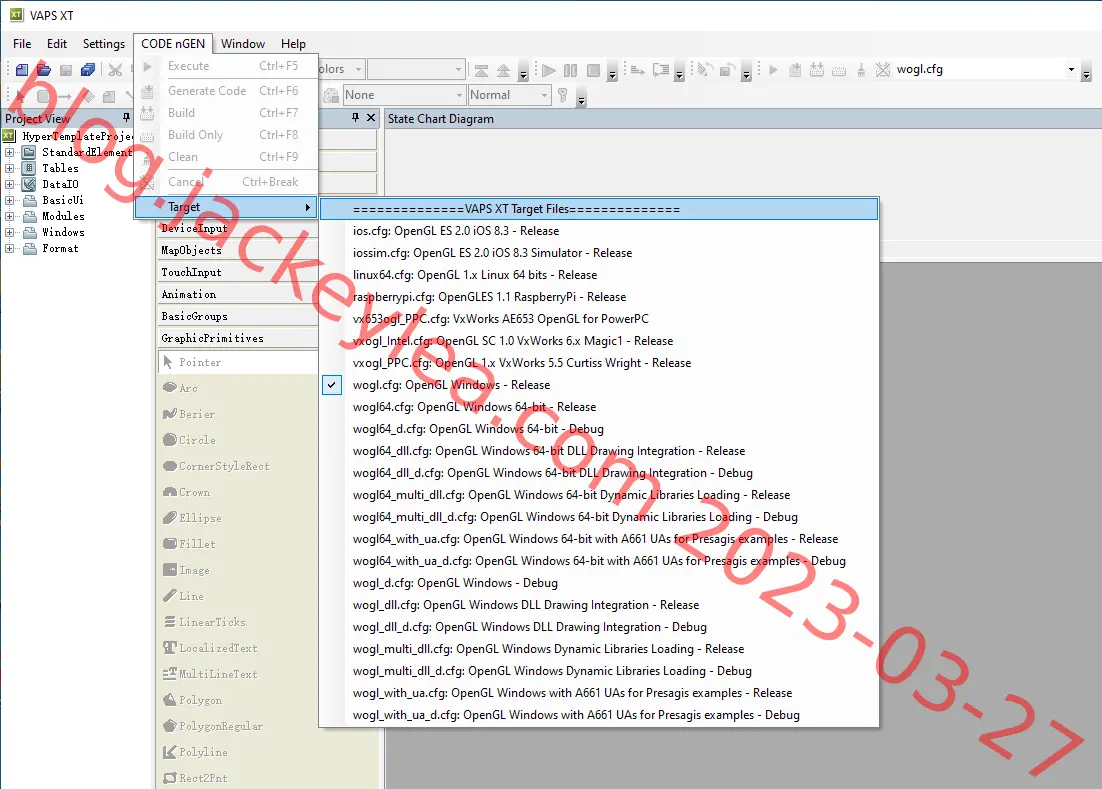Open the DeviceInput palette group
The width and height of the screenshot is (1102, 789).
point(238,228)
